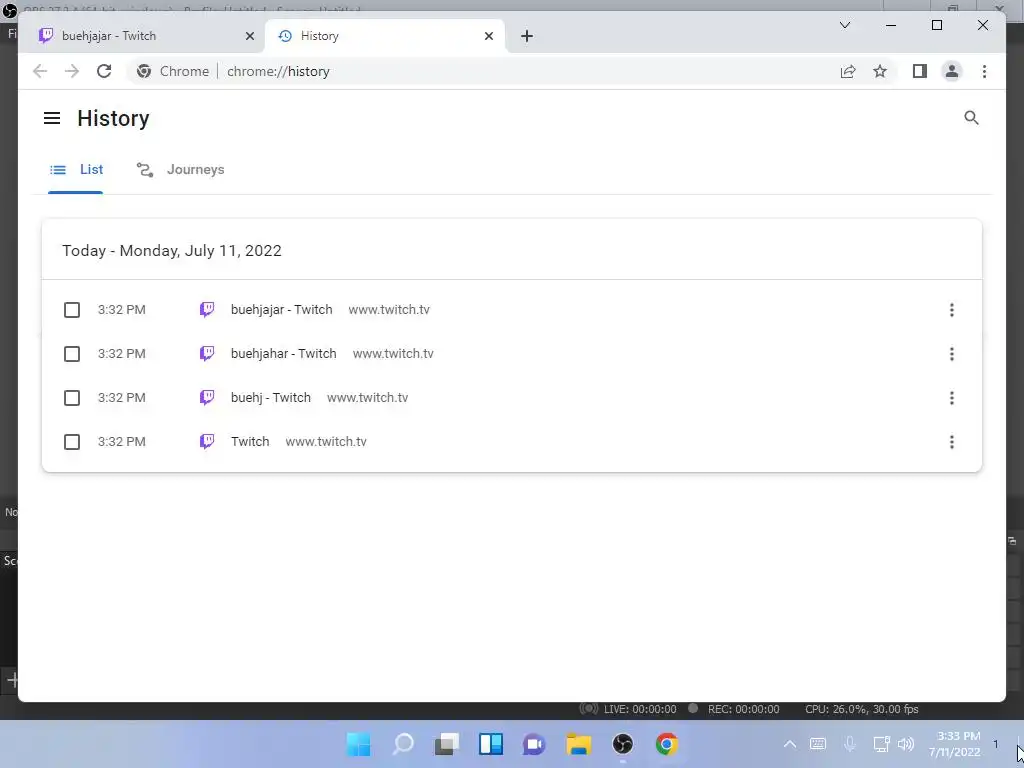Click the browser back arrow

click(40, 71)
